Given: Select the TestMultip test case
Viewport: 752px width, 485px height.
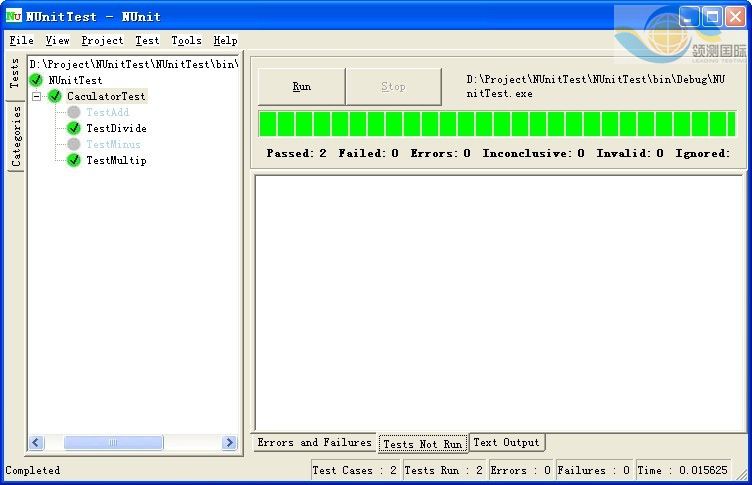Looking at the screenshot, I should (117, 160).
